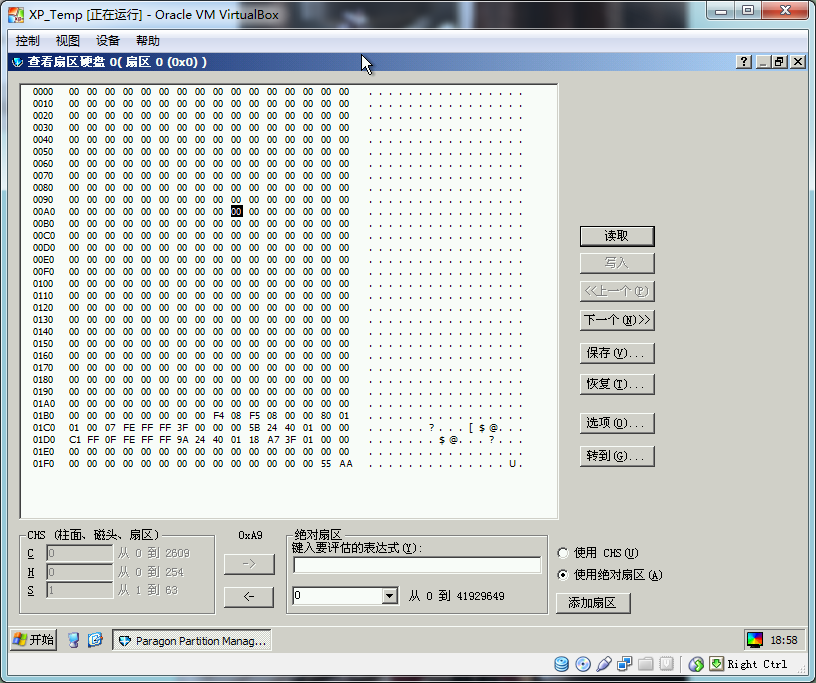Click the optical disc indicator in status bar

tap(583, 664)
